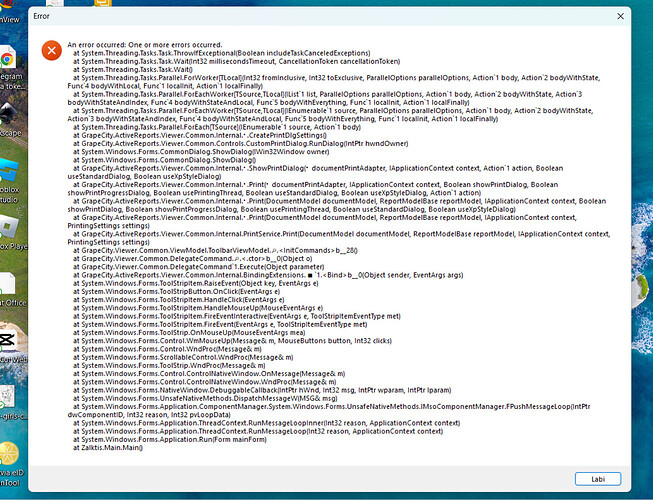653x500 pixels.
Task: Click the 'Task.ThrowIfExceptional' stack trace line
Action: point(200,54)
